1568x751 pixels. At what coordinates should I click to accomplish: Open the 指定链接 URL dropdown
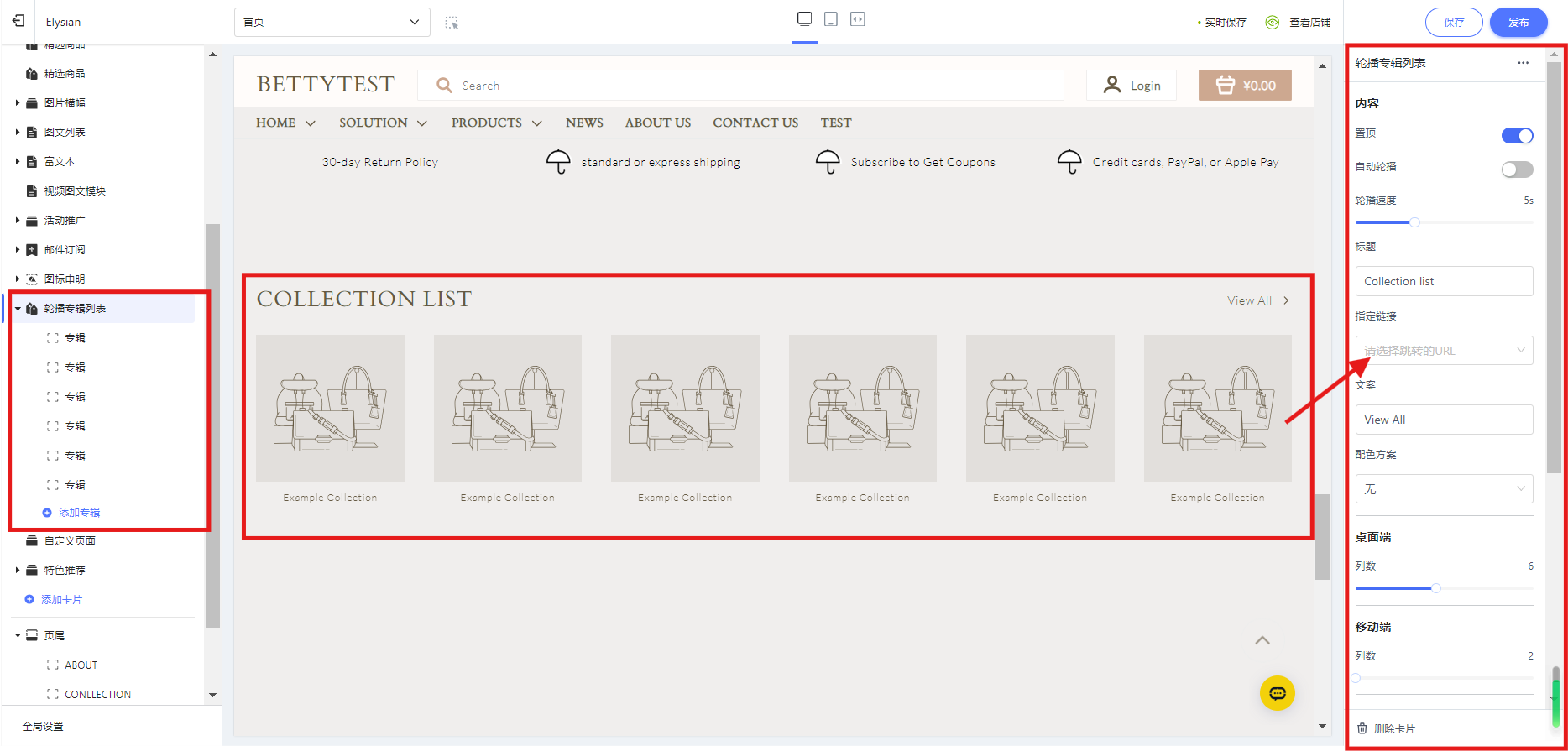1444,351
